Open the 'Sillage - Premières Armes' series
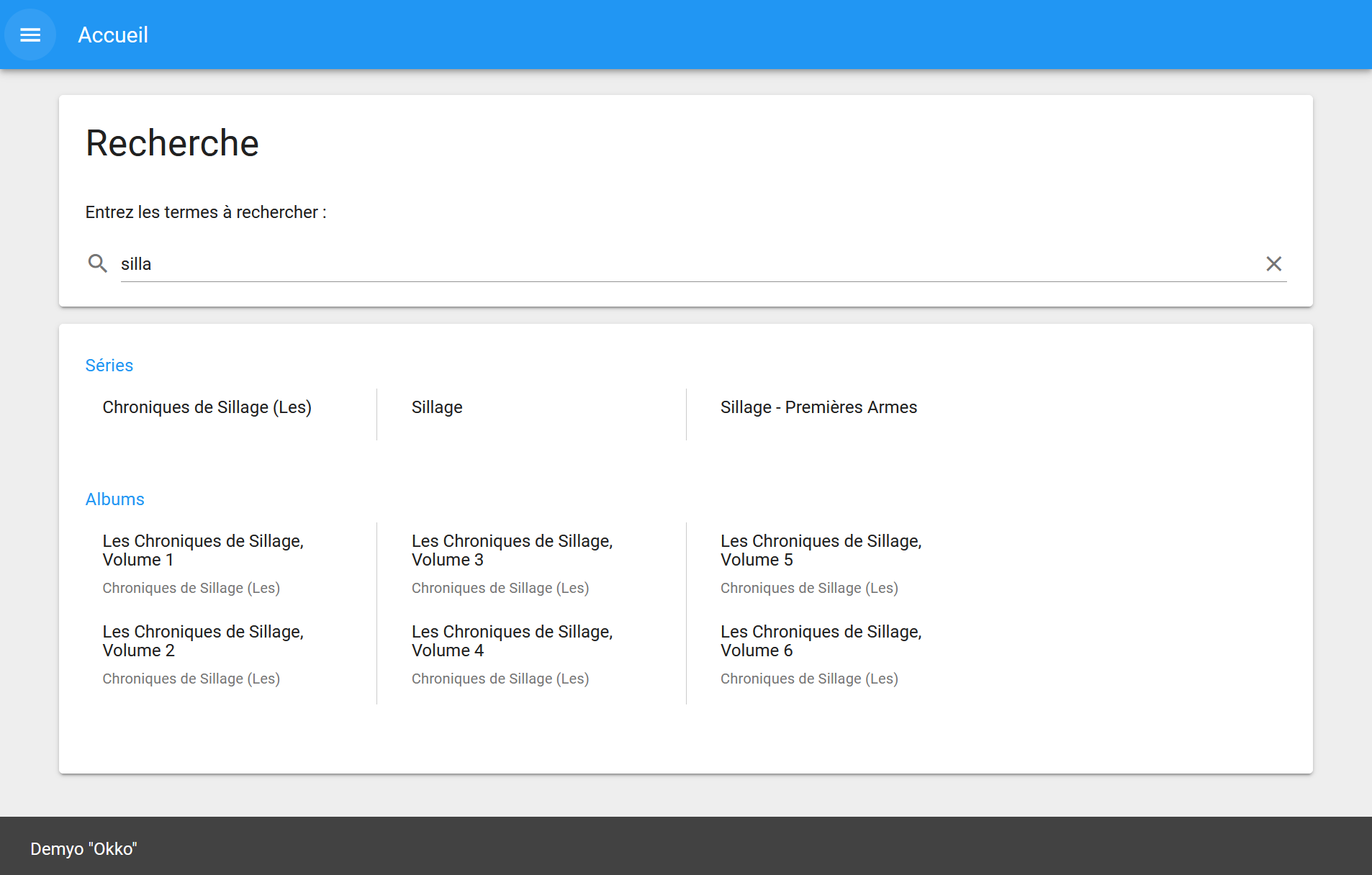 (x=818, y=407)
